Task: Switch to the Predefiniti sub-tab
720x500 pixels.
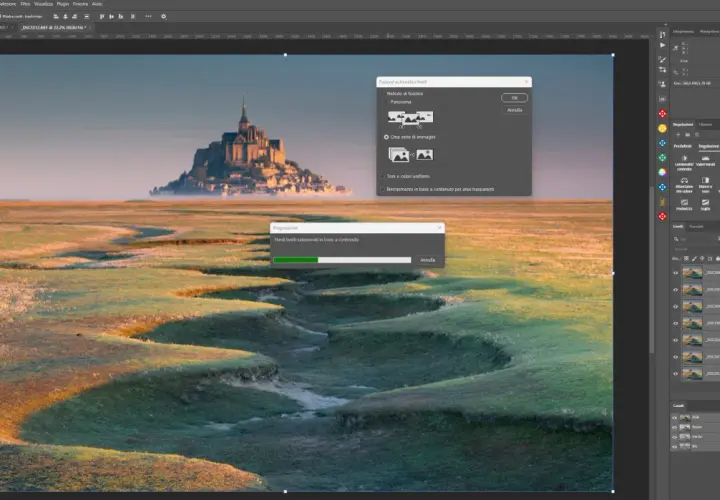Action: point(682,146)
